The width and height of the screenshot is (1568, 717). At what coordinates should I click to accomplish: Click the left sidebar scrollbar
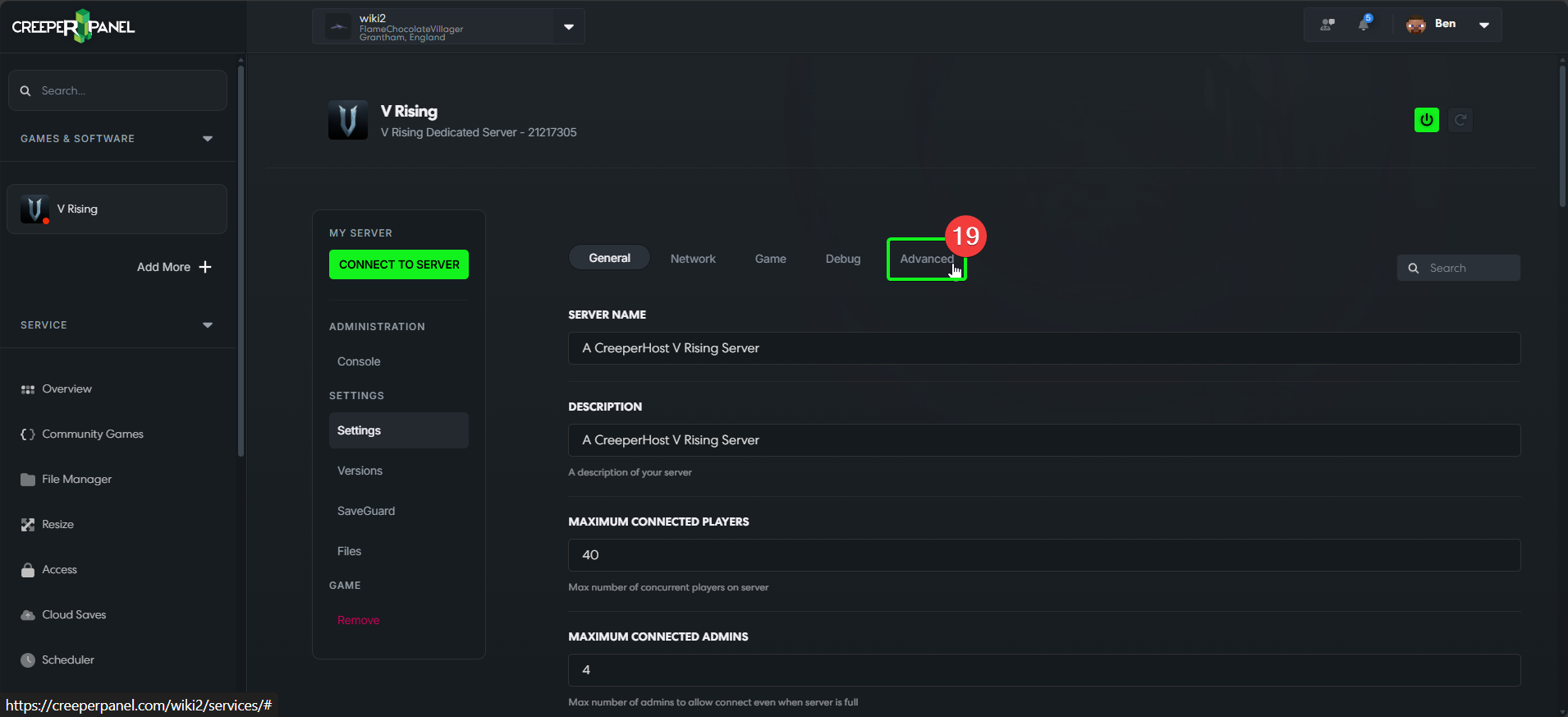coord(241,261)
